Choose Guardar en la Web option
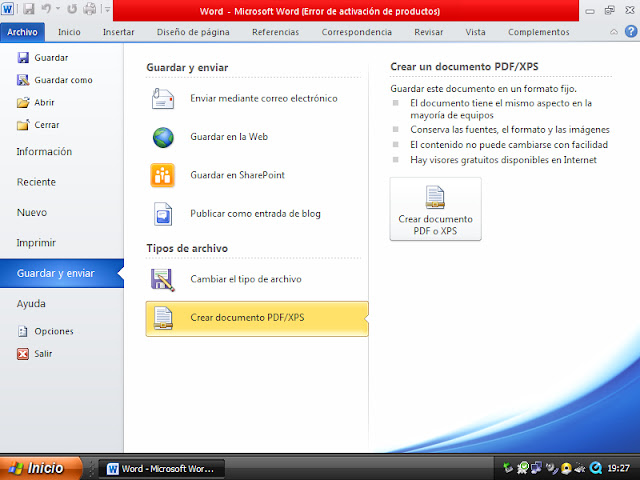 [229, 137]
